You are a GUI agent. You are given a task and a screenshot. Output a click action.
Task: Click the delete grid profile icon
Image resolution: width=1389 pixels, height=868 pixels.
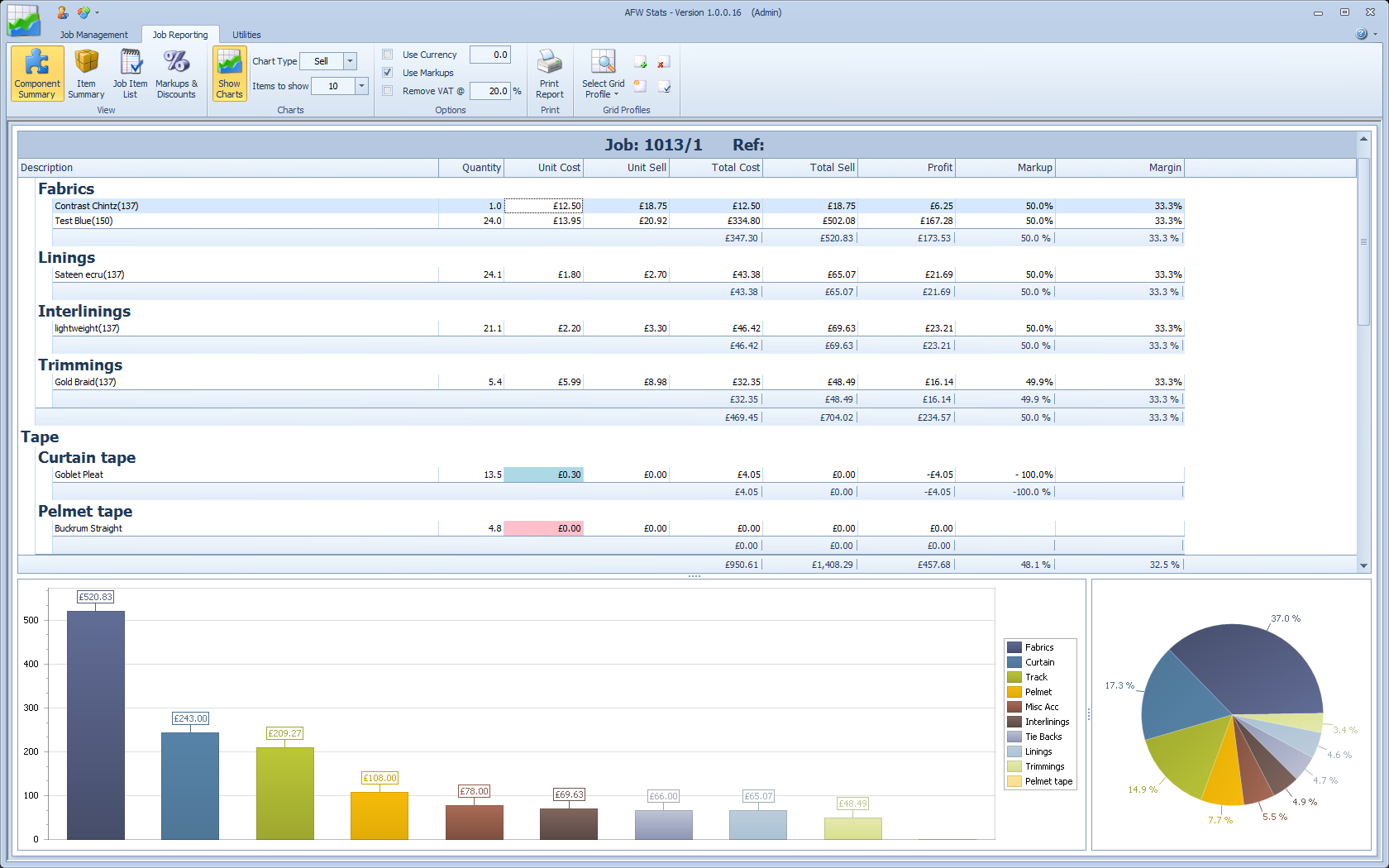point(663,63)
